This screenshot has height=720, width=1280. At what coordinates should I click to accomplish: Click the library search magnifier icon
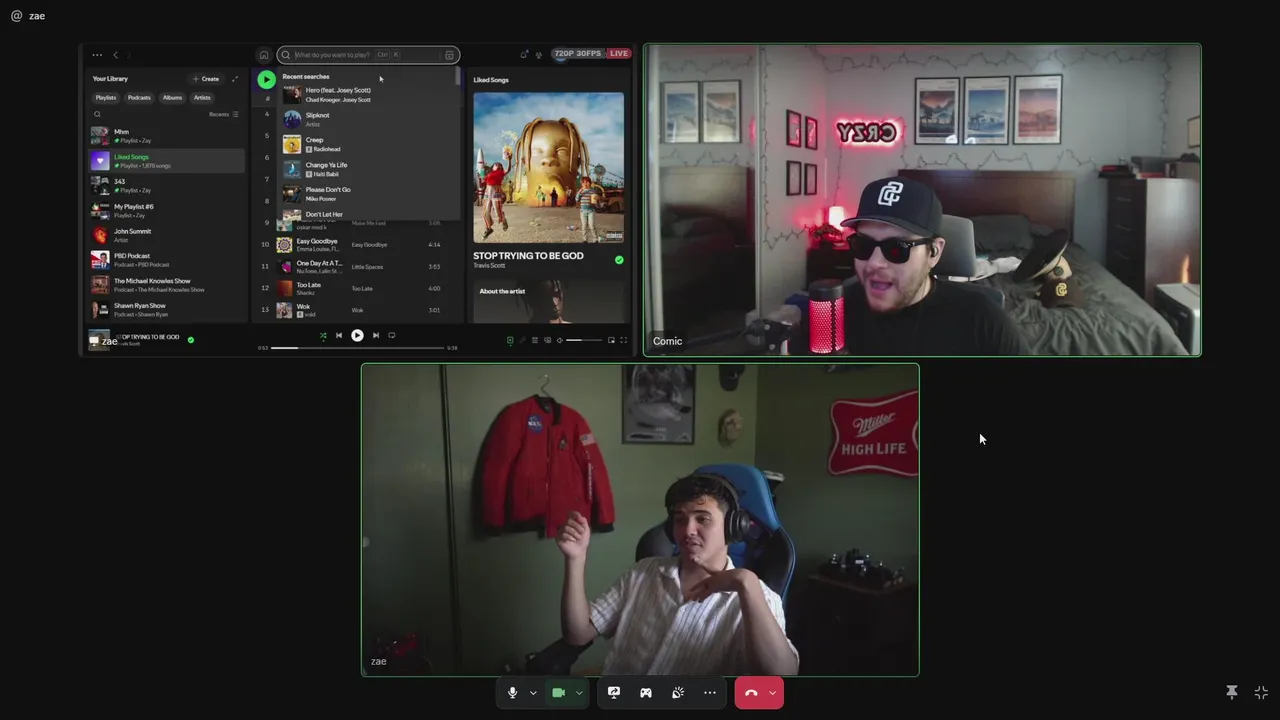[x=97, y=114]
